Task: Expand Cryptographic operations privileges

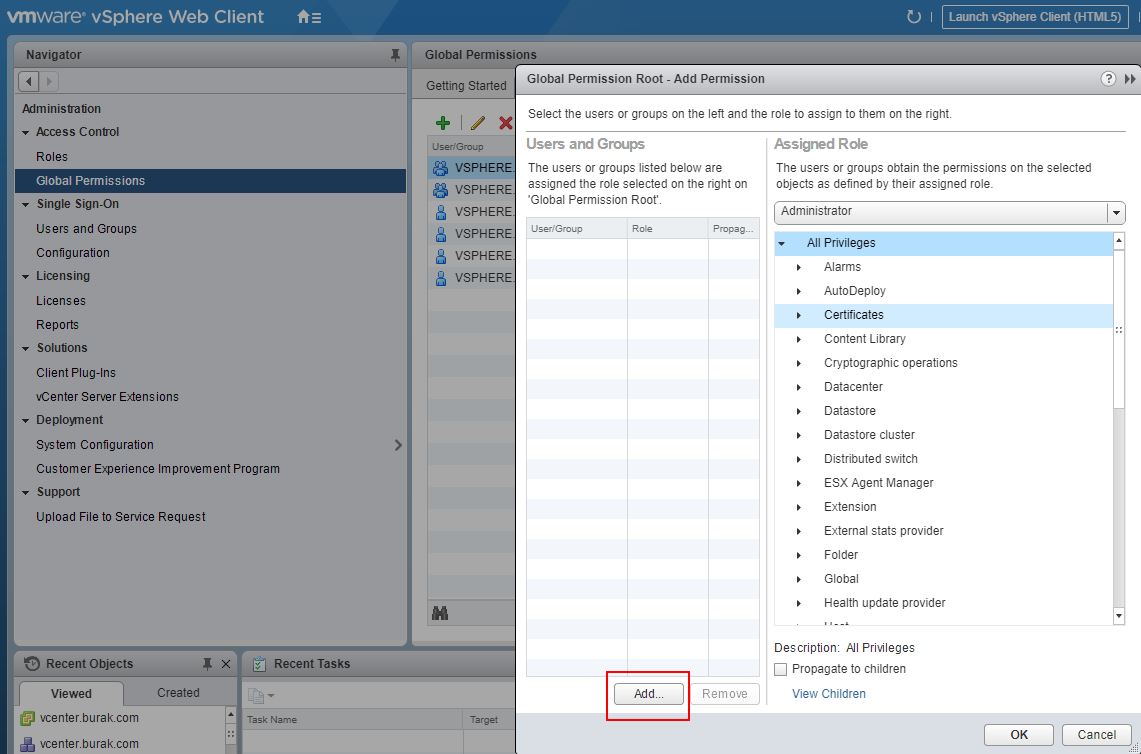Action: 799,363
